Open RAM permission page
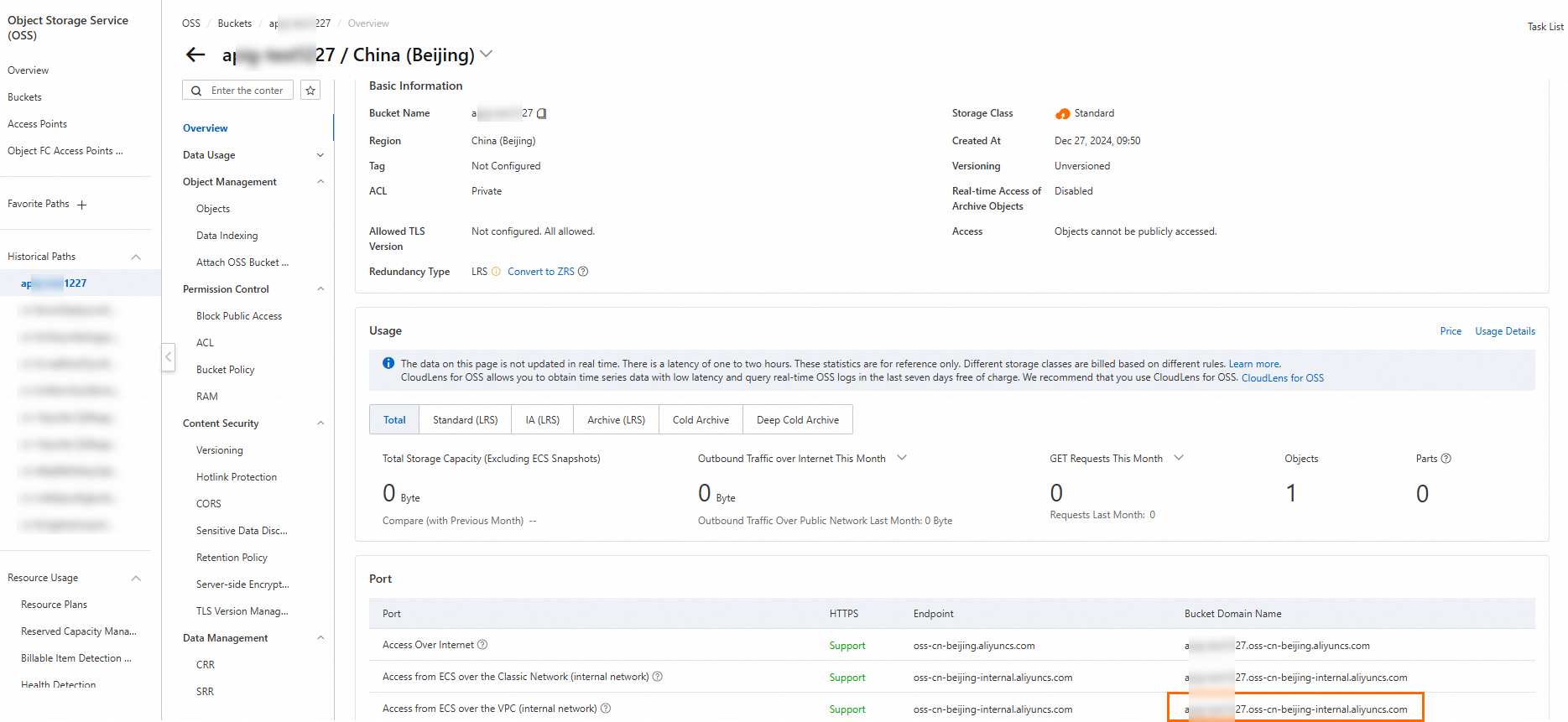This screenshot has width=1568, height=722. point(207,397)
